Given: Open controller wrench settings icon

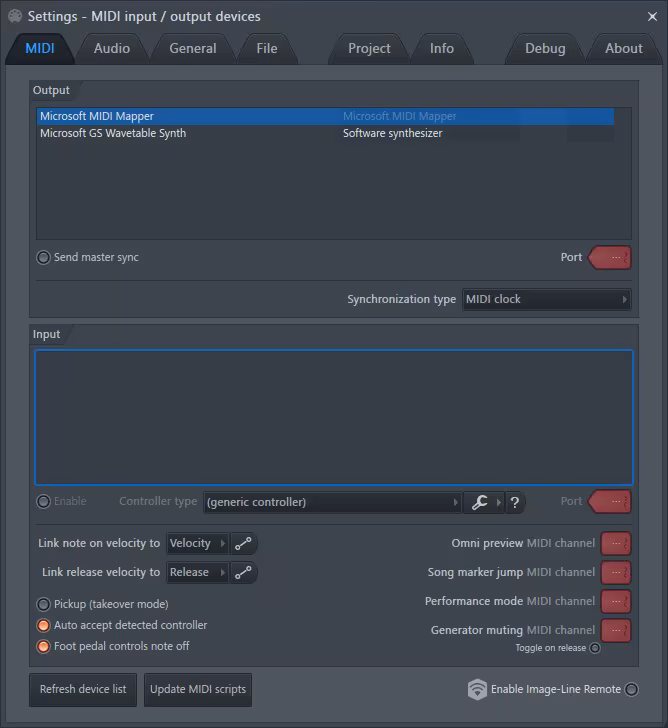Looking at the screenshot, I should click(x=479, y=502).
